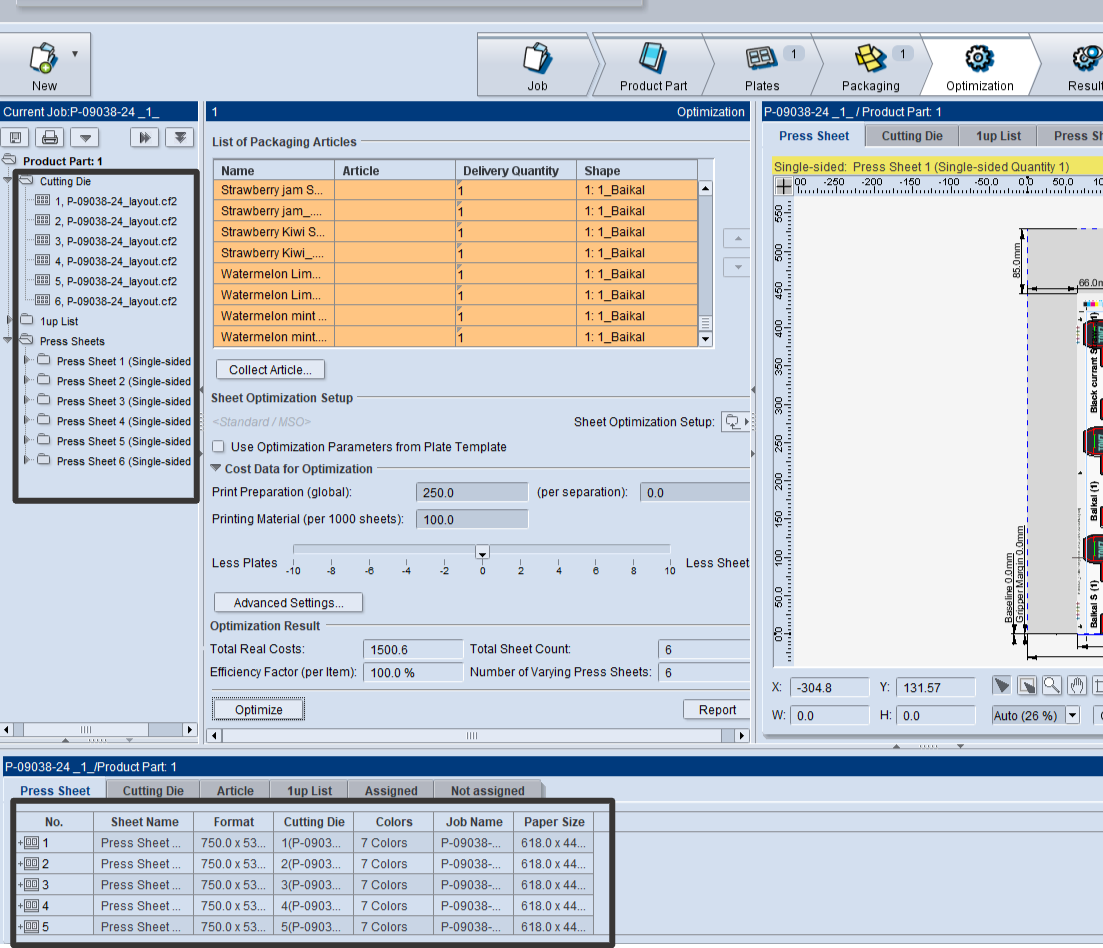
Task: Click the double right arrow expand icon
Action: (145, 137)
